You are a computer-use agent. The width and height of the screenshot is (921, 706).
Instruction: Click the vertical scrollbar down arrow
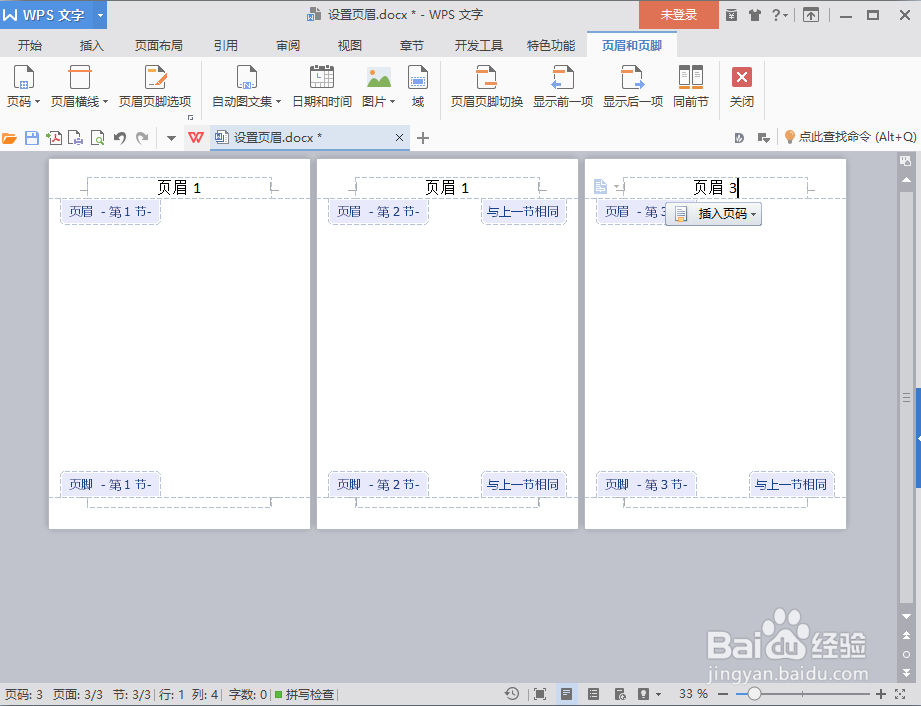click(x=906, y=616)
